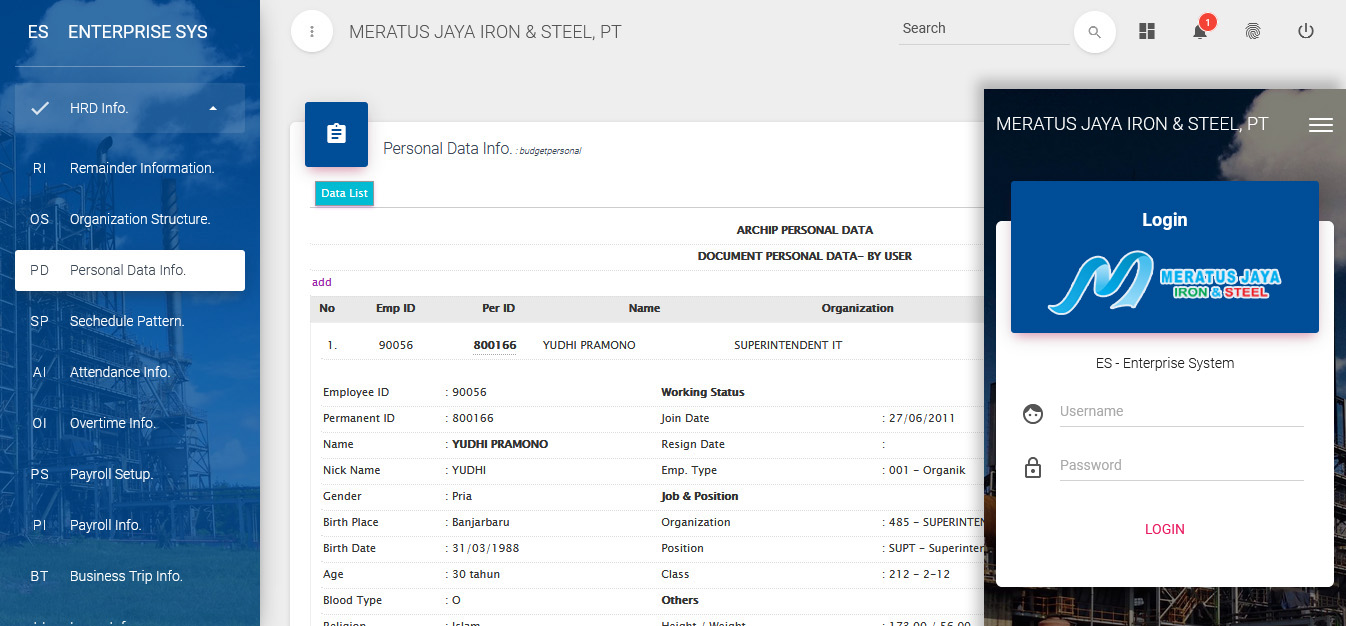Open permanent ID 800166 details
The height and width of the screenshot is (626, 1346).
click(495, 344)
